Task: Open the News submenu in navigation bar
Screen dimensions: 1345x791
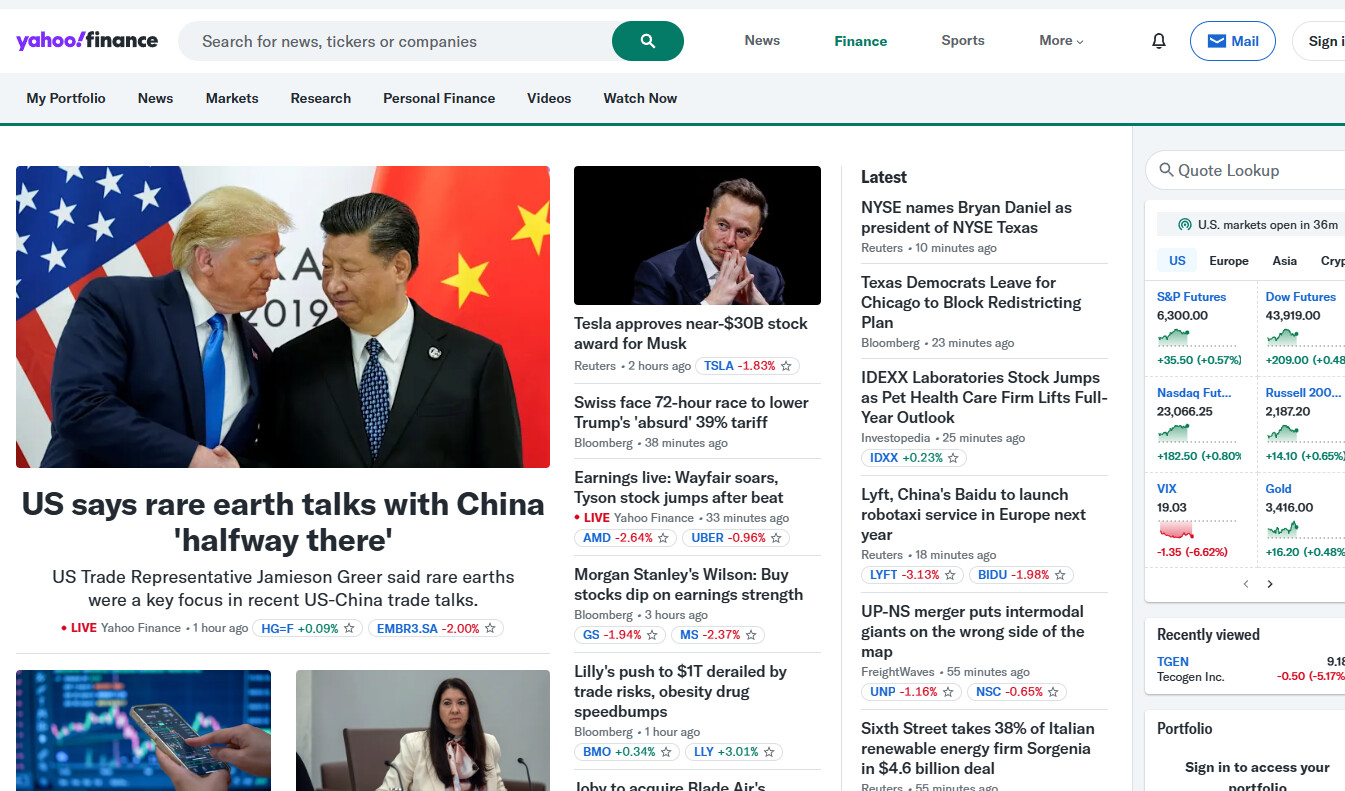Action: click(156, 98)
